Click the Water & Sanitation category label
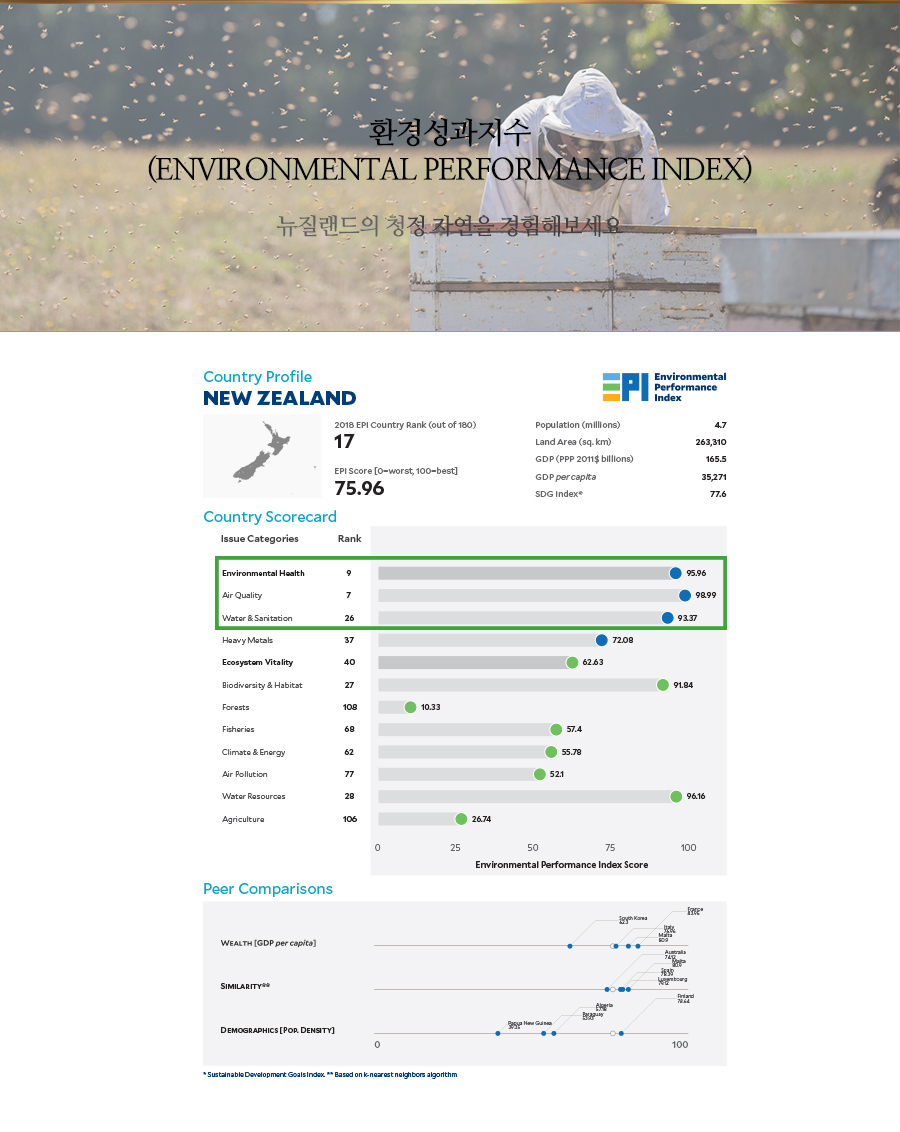This screenshot has width=900, height=1132. coord(257,618)
